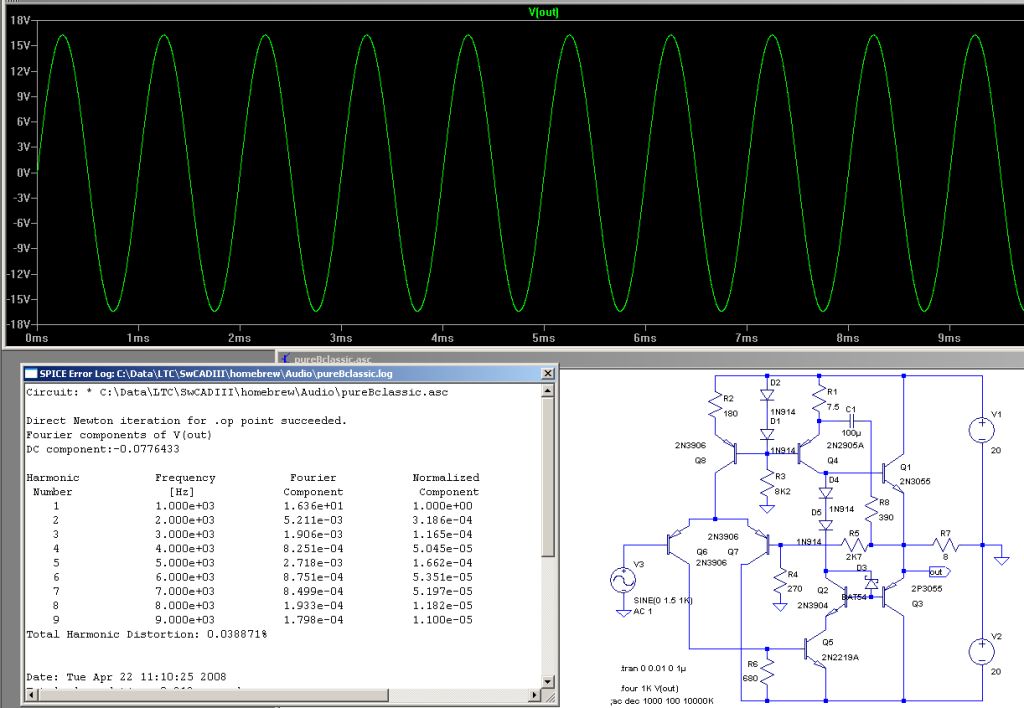This screenshot has width=1024, height=708.
Task: Click the V2 voltage source symbol
Action: 981,653
